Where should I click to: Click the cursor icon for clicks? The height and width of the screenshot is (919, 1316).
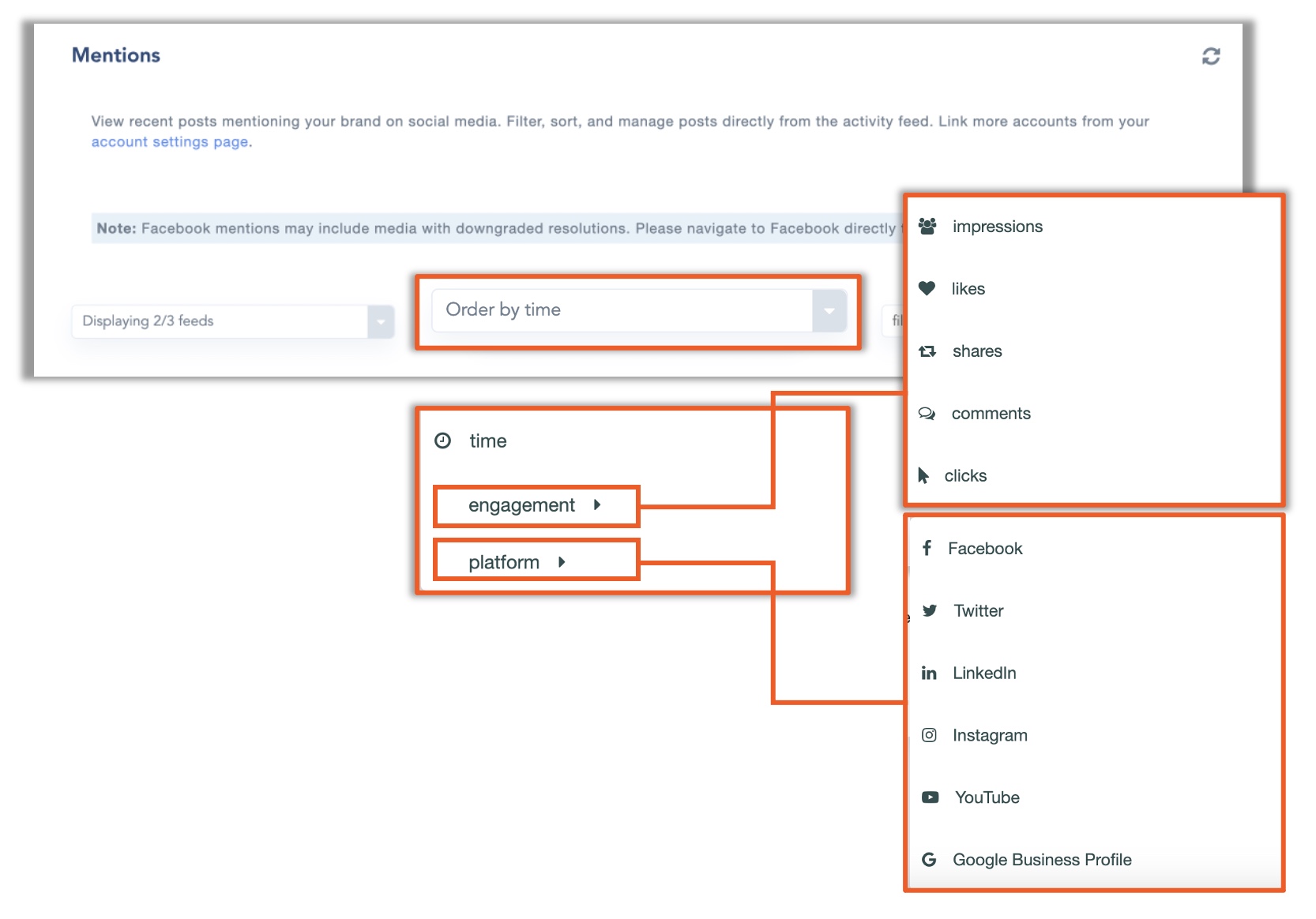click(923, 475)
